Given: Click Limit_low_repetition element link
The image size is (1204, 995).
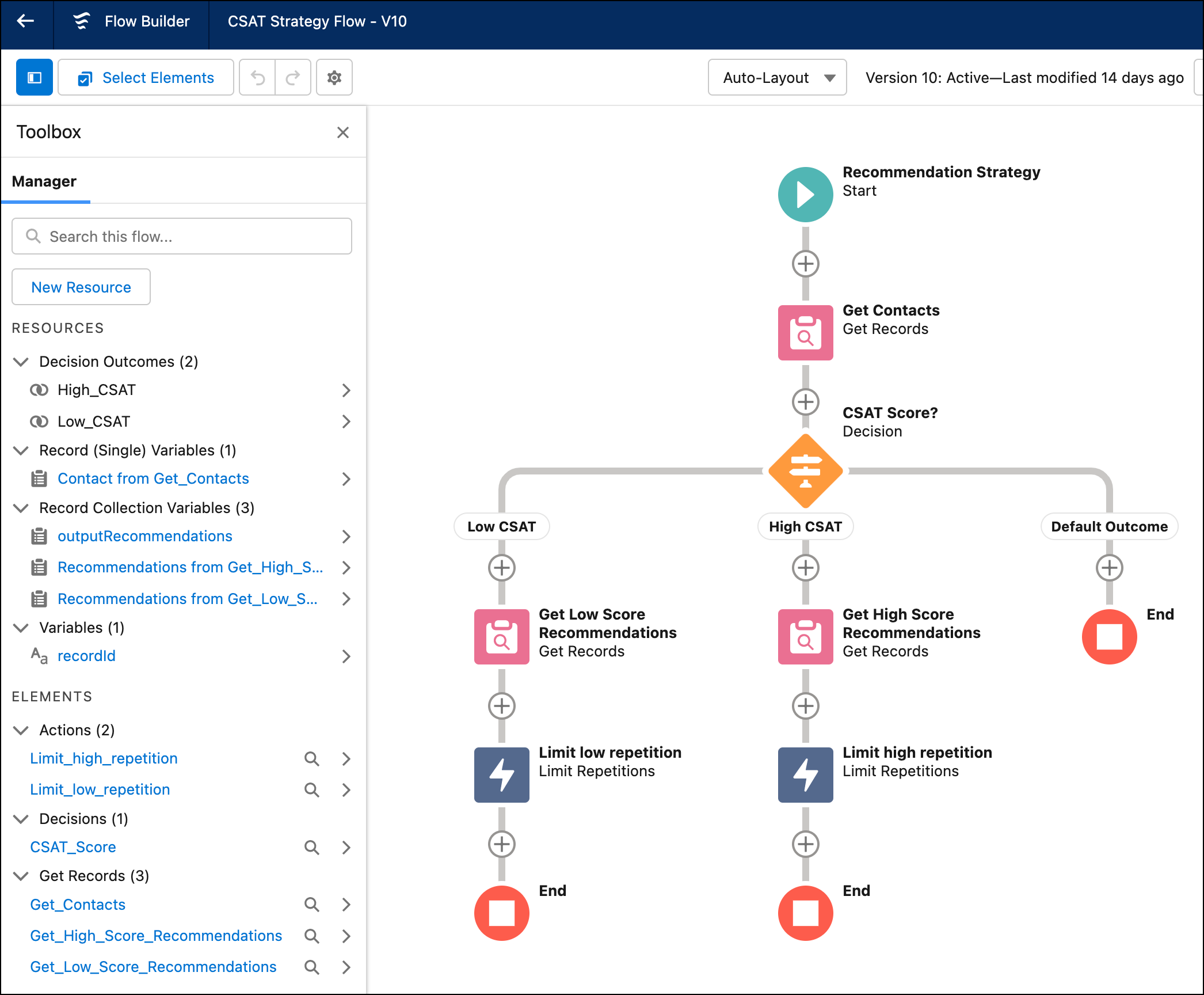Looking at the screenshot, I should pos(100,789).
